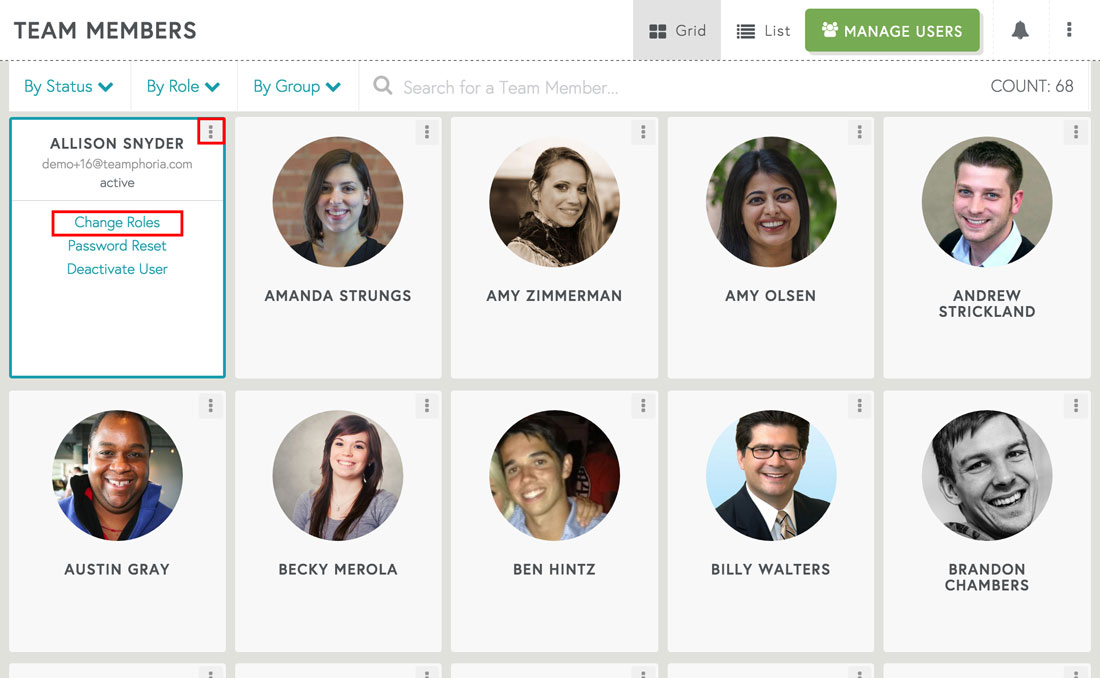Switch to Grid view
Image resolution: width=1100 pixels, height=678 pixels.
point(677,30)
